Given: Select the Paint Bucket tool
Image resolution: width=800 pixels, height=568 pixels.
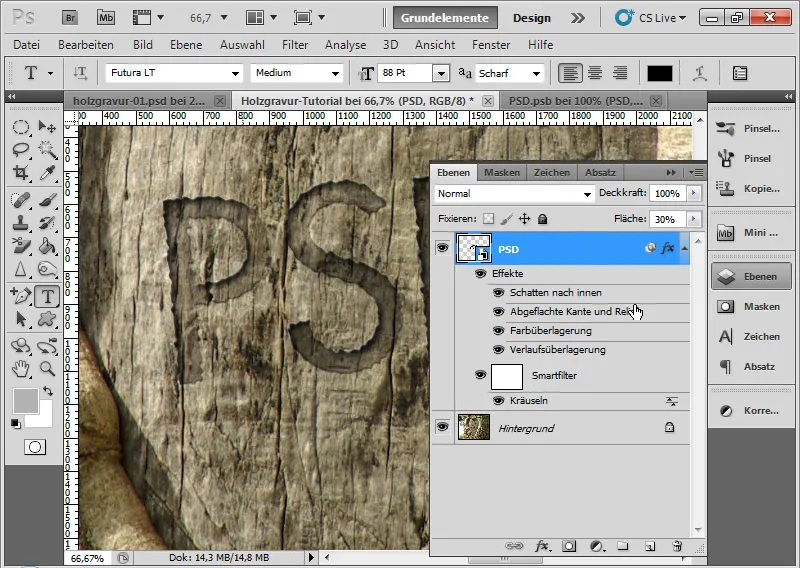Looking at the screenshot, I should pyautogui.click(x=47, y=246).
